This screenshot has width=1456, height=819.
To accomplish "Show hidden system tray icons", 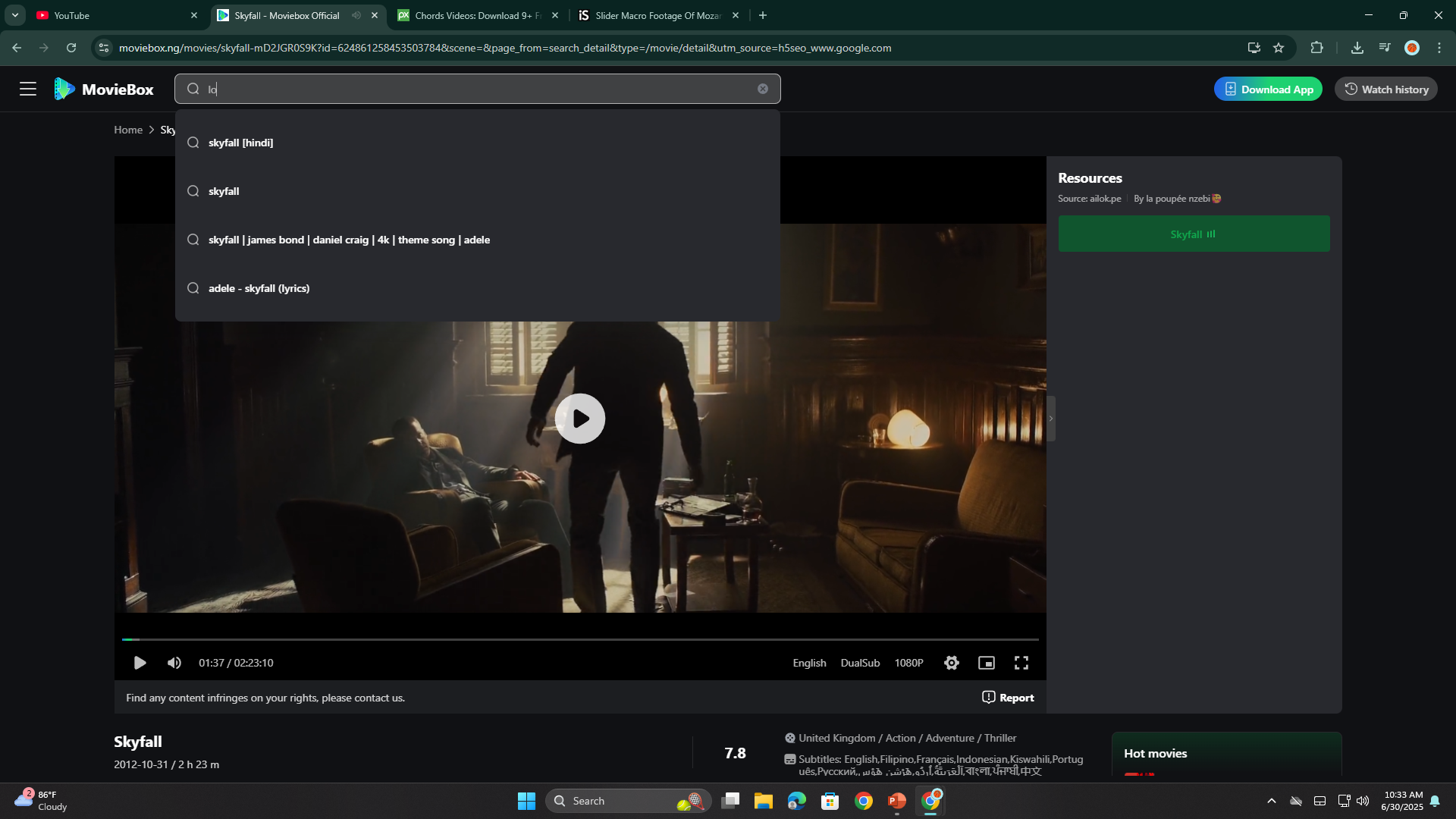I will [1272, 801].
